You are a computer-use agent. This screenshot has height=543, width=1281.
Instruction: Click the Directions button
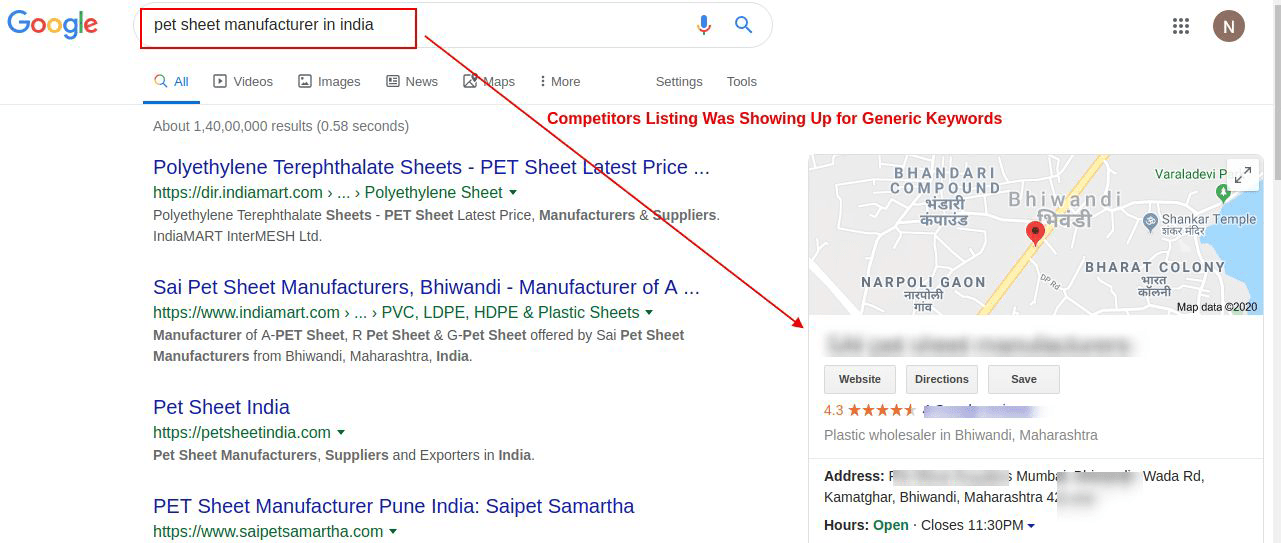941,380
